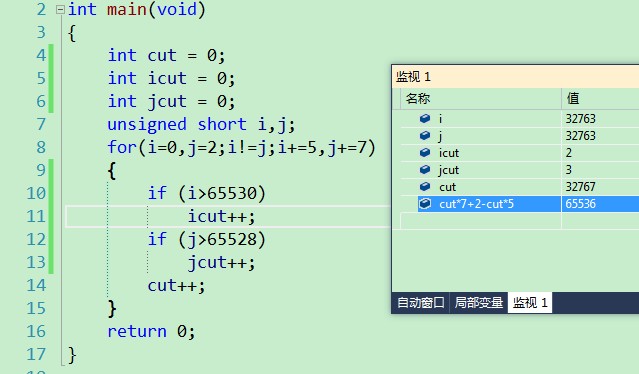
Task: Place cursor on the return 0 statement
Action: tap(151, 332)
